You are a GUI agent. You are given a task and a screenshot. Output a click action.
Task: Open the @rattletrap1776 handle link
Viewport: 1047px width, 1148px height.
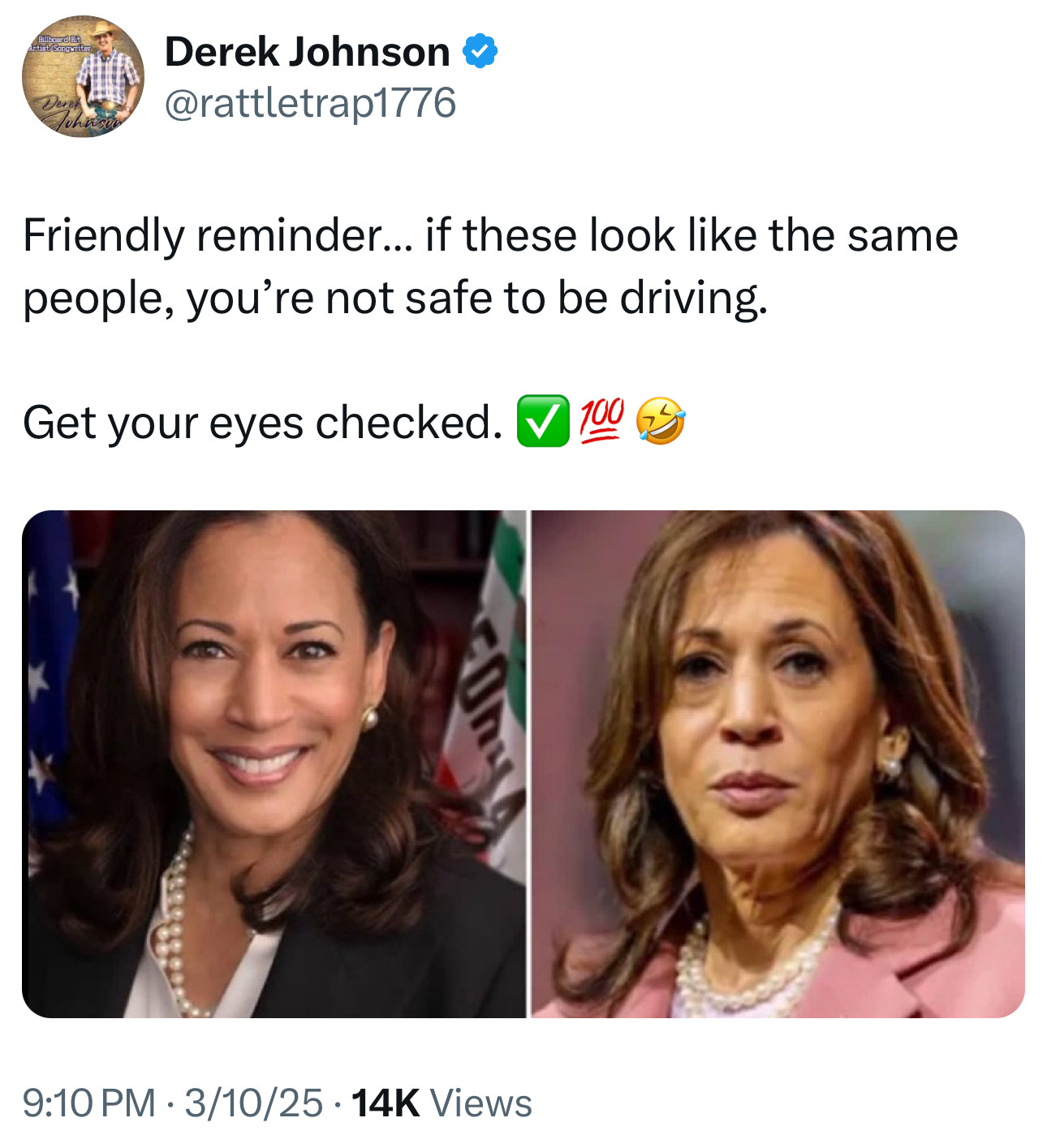(x=310, y=103)
